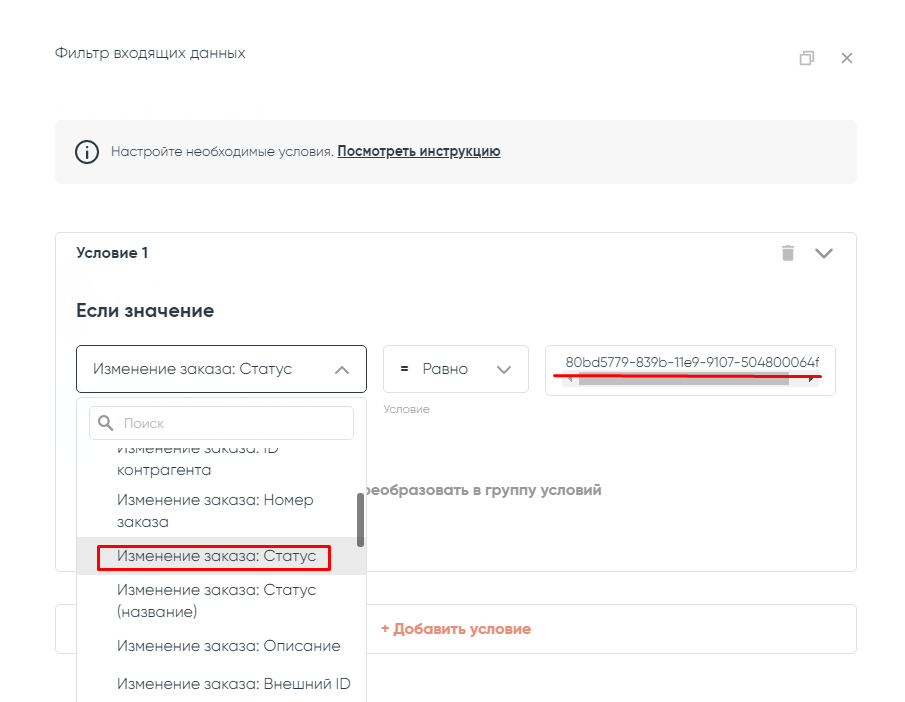Click 'преобразовать в группу условий' link

[x=484, y=491]
